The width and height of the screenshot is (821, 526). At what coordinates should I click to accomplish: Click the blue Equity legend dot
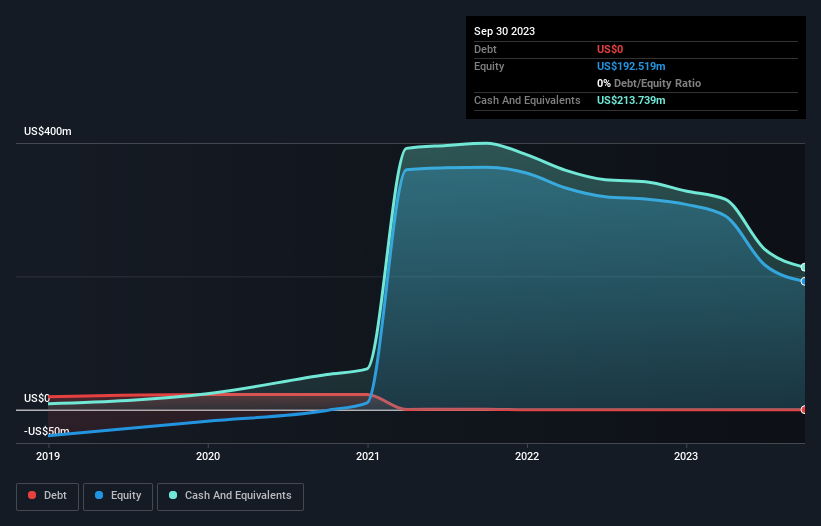tap(99, 495)
